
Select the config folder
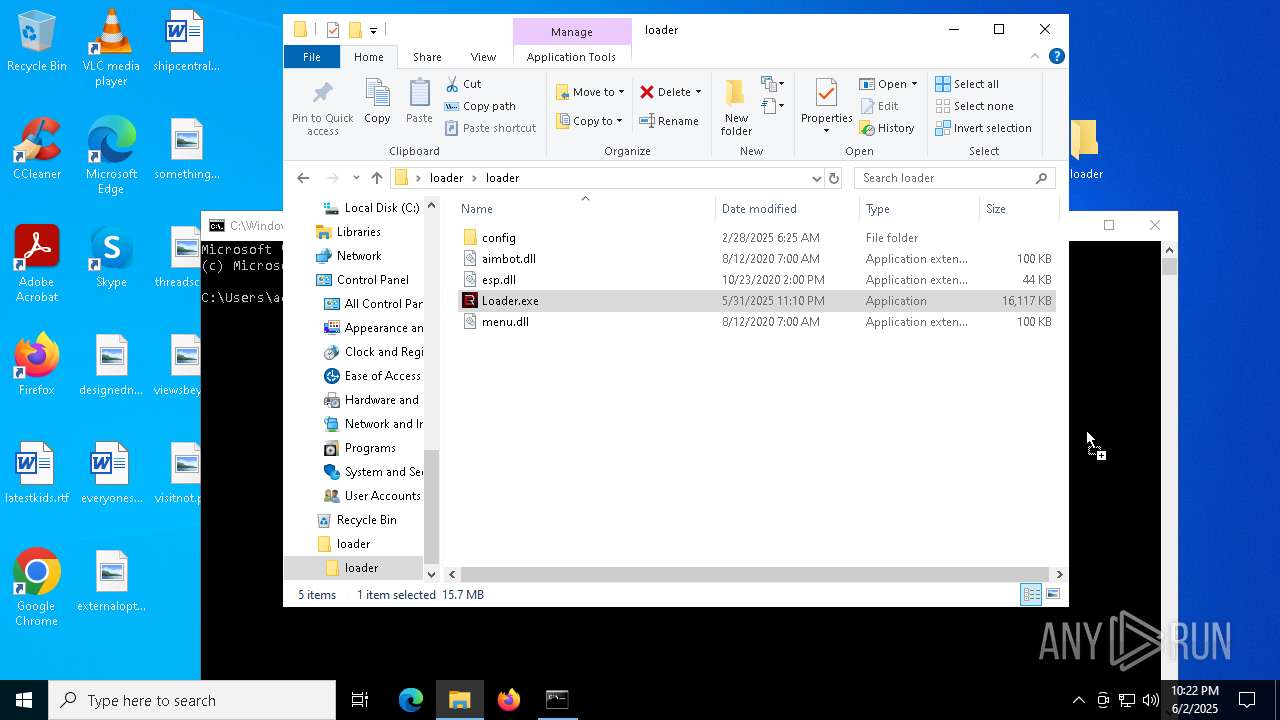click(757, 238)
